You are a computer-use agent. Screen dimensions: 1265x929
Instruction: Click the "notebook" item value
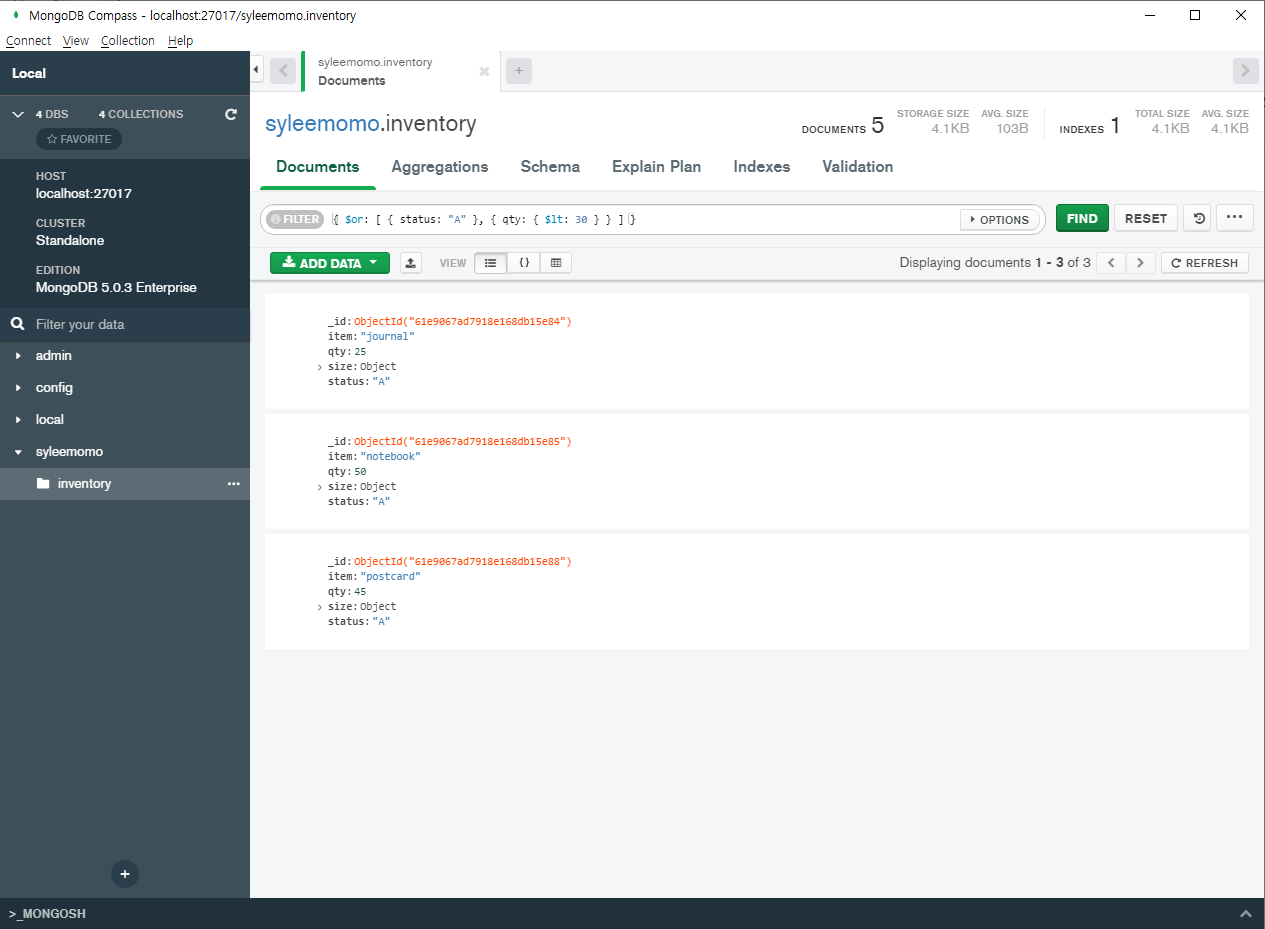click(390, 457)
